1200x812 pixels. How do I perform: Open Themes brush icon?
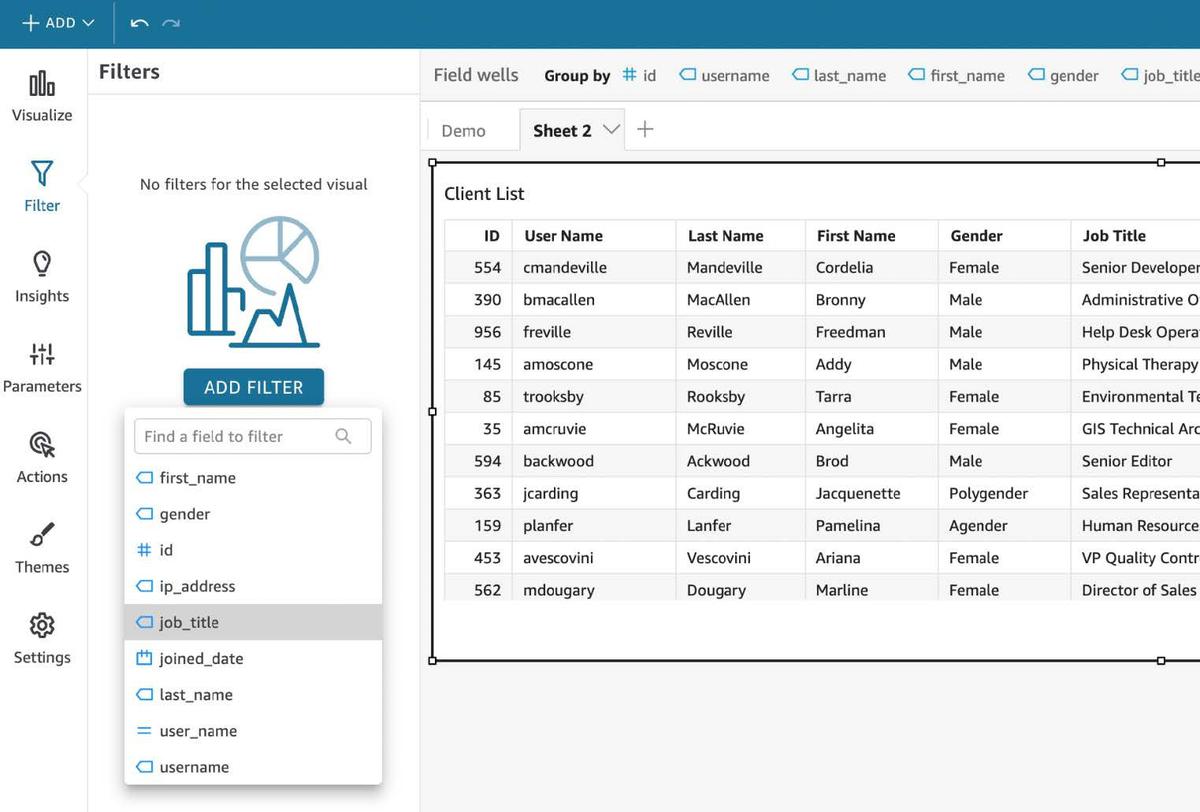click(42, 535)
